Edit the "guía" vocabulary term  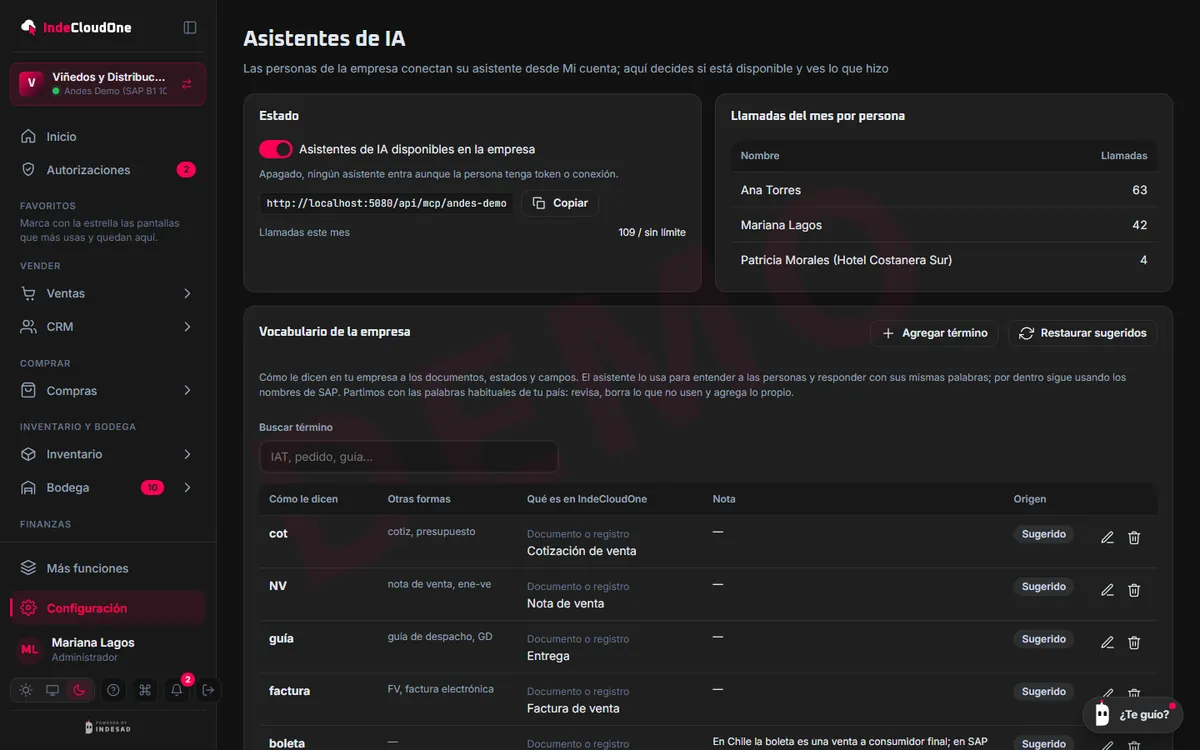tap(1107, 643)
